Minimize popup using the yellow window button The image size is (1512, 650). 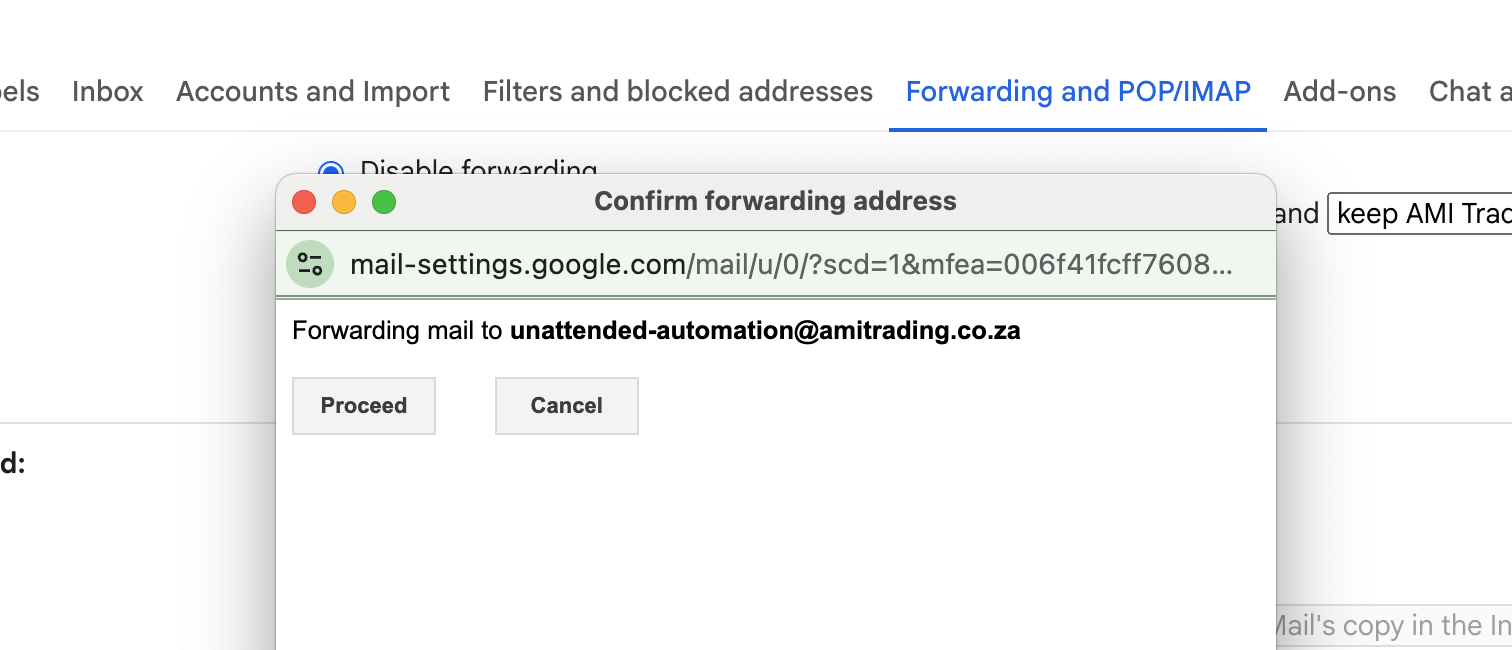tap(344, 202)
